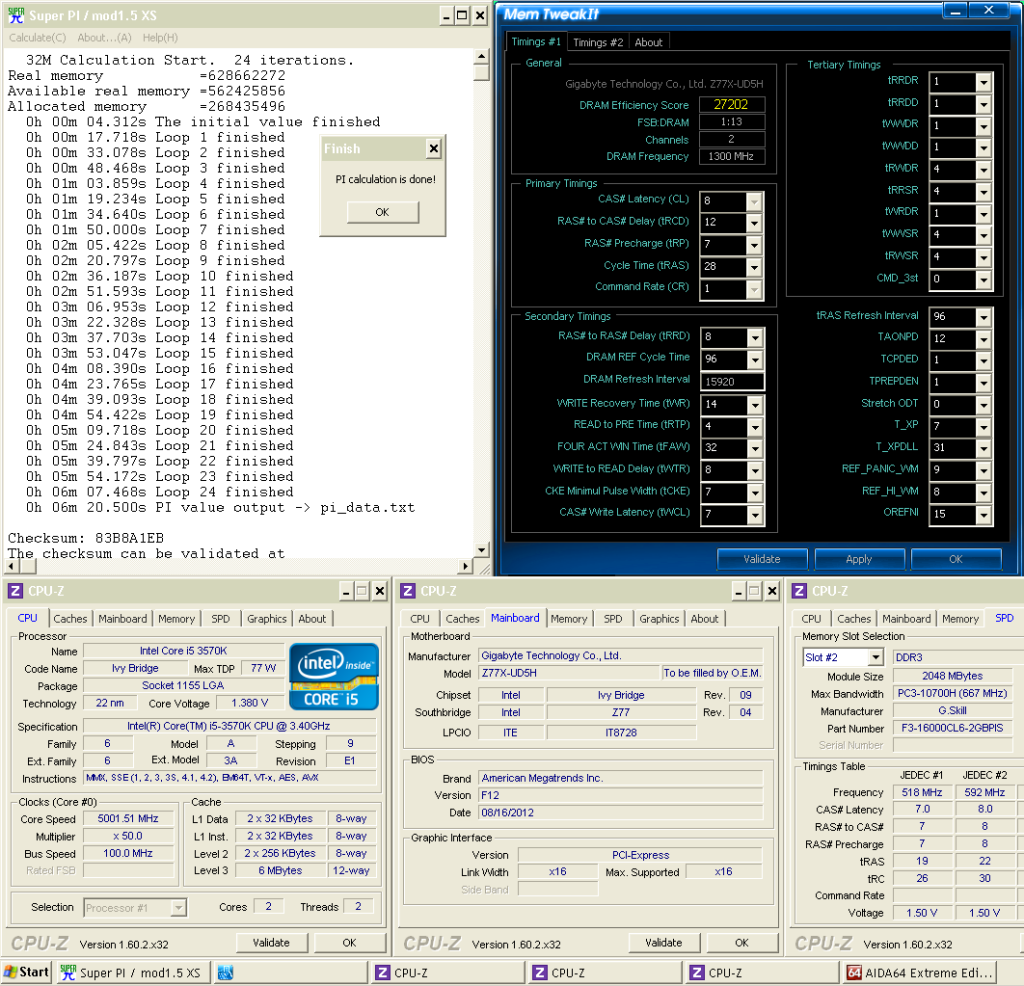
Task: Click the Super PI title bar icon
Action: tap(15, 15)
